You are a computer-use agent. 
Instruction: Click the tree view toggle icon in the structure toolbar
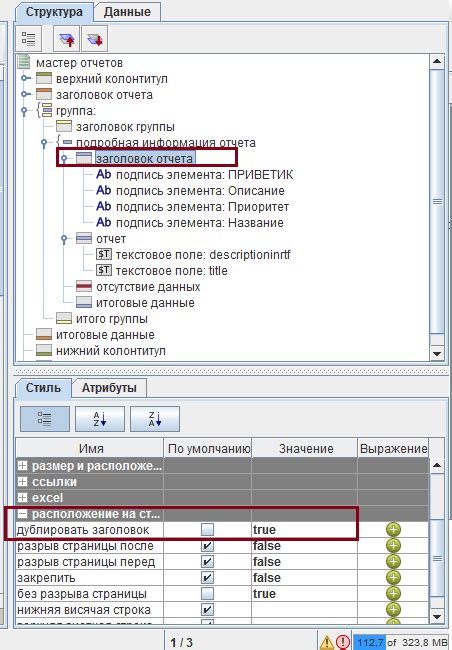click(x=29, y=39)
